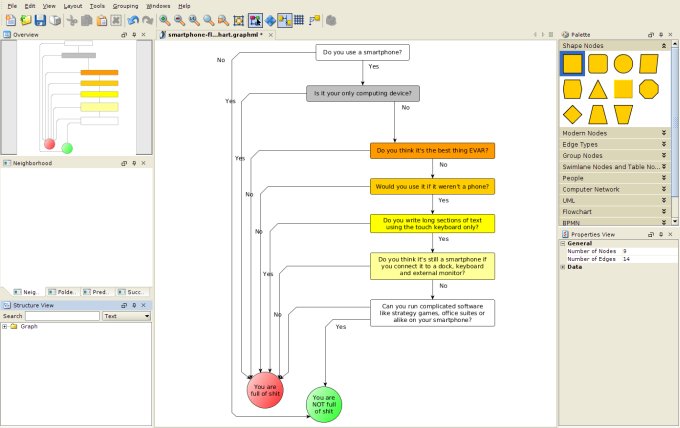Click the Fit Content toolbar icon
This screenshot has height=428, width=680.
tap(239, 20)
